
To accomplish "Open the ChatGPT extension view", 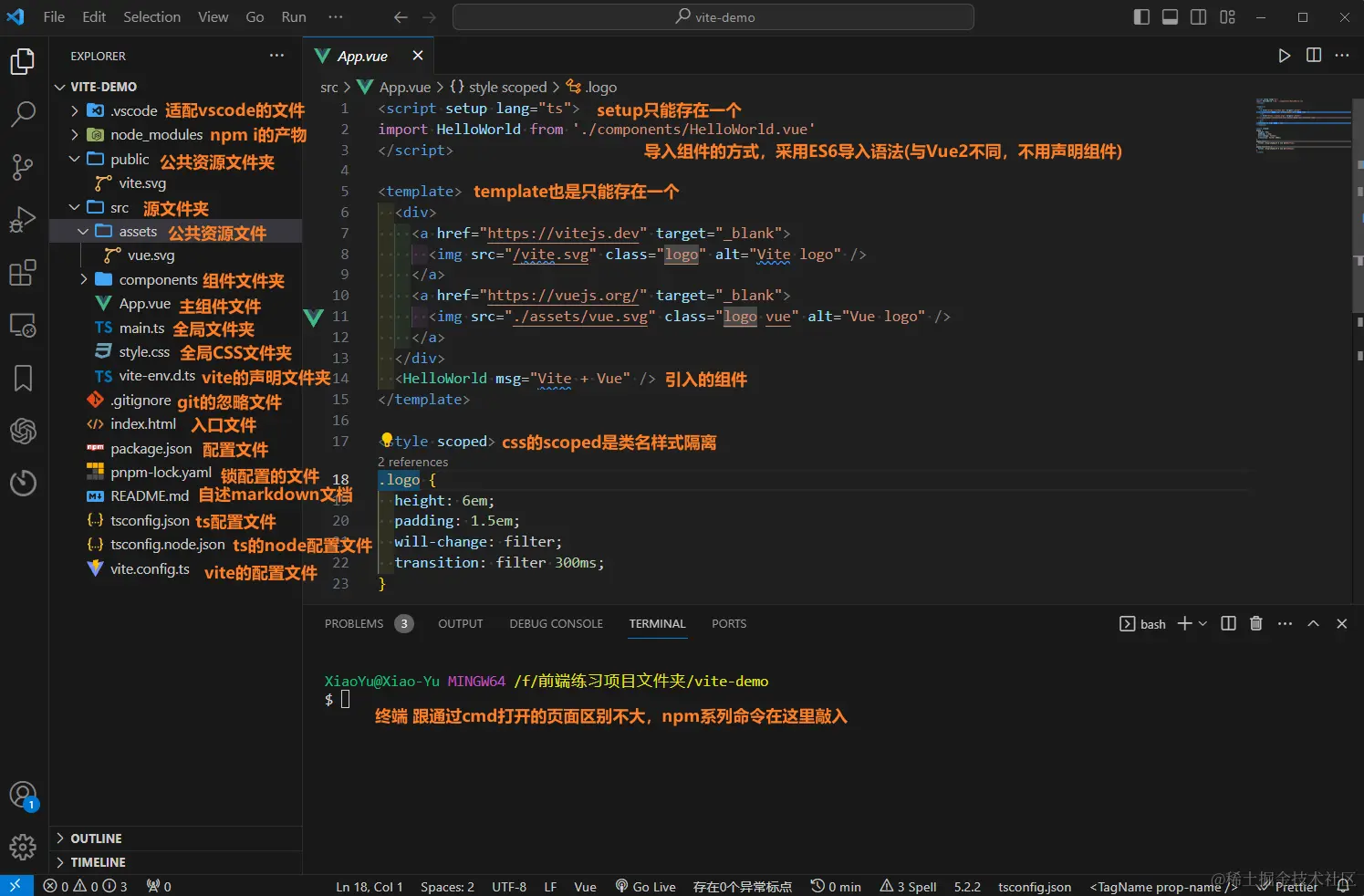I will click(x=23, y=430).
